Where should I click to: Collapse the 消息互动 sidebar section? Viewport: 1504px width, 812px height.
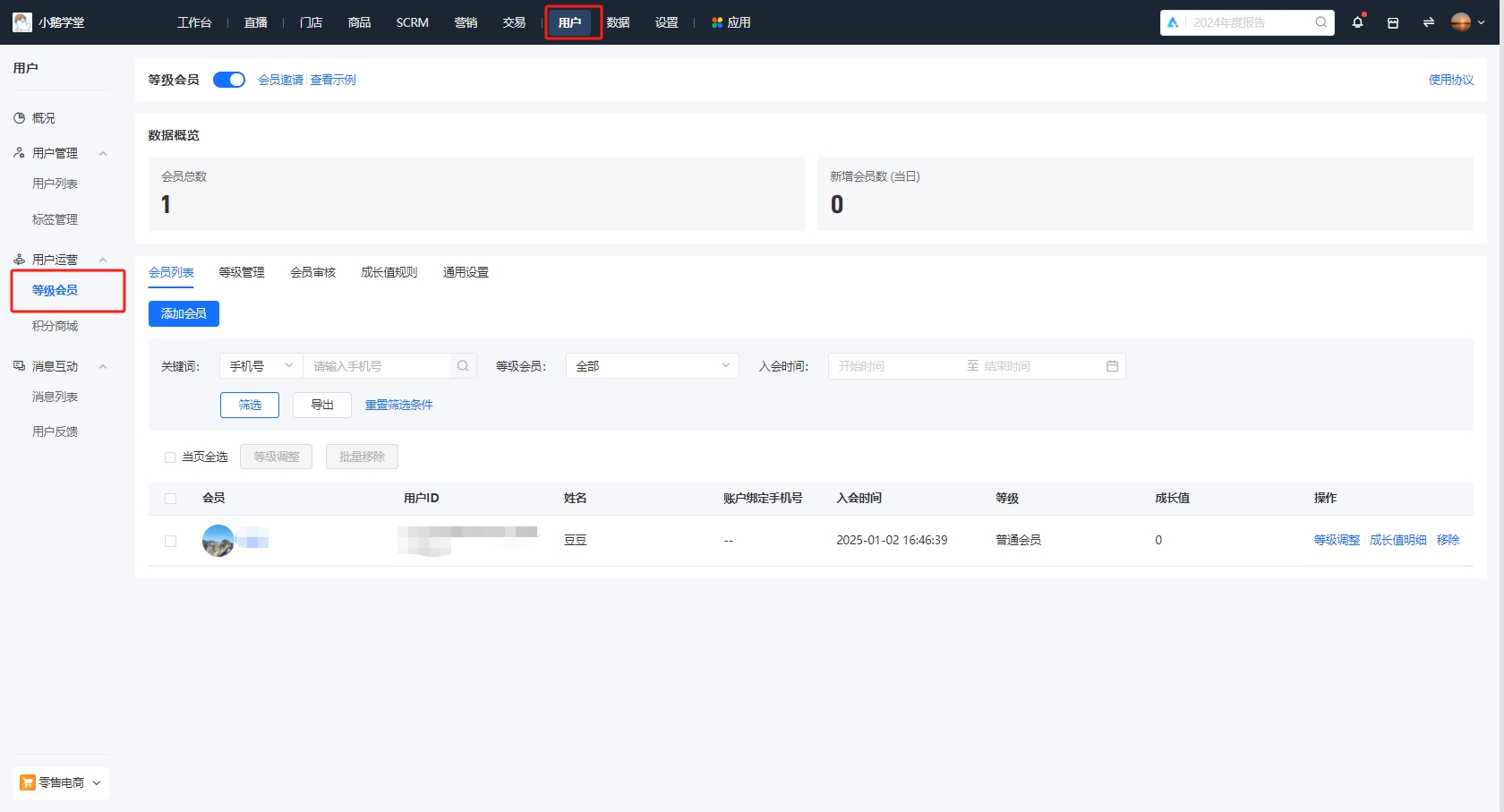[102, 365]
